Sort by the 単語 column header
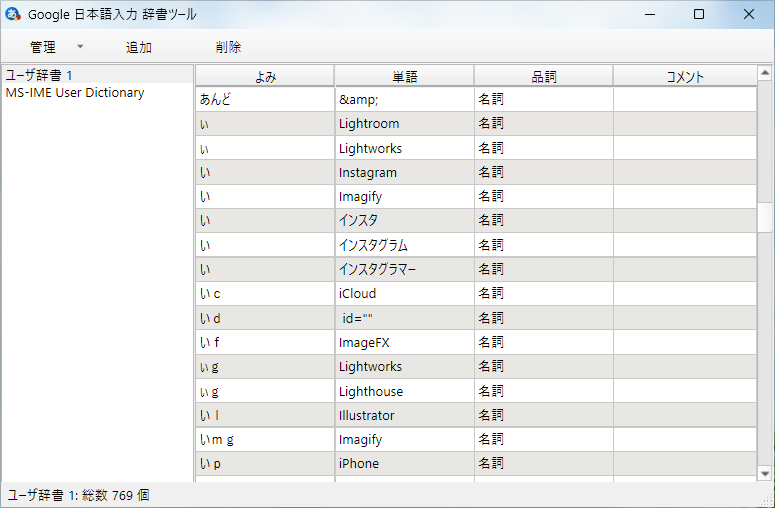Screen dimensions: 775x508 tap(404, 76)
